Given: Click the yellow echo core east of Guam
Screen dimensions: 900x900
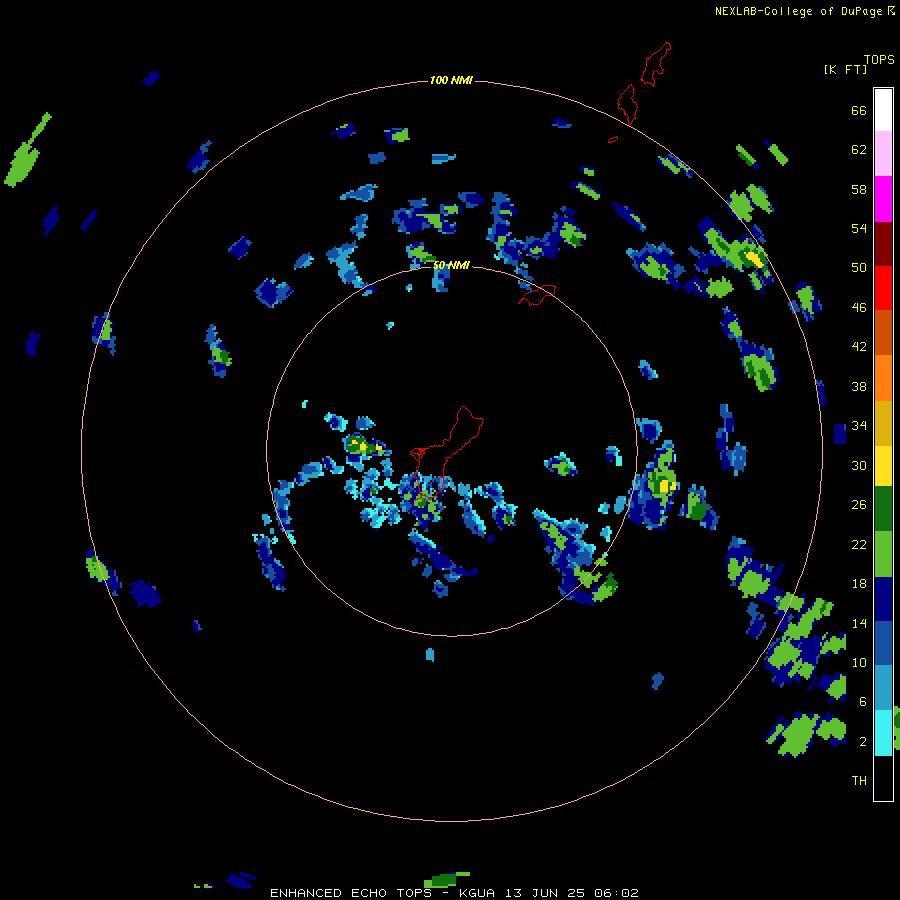Looking at the screenshot, I should click(x=666, y=486).
